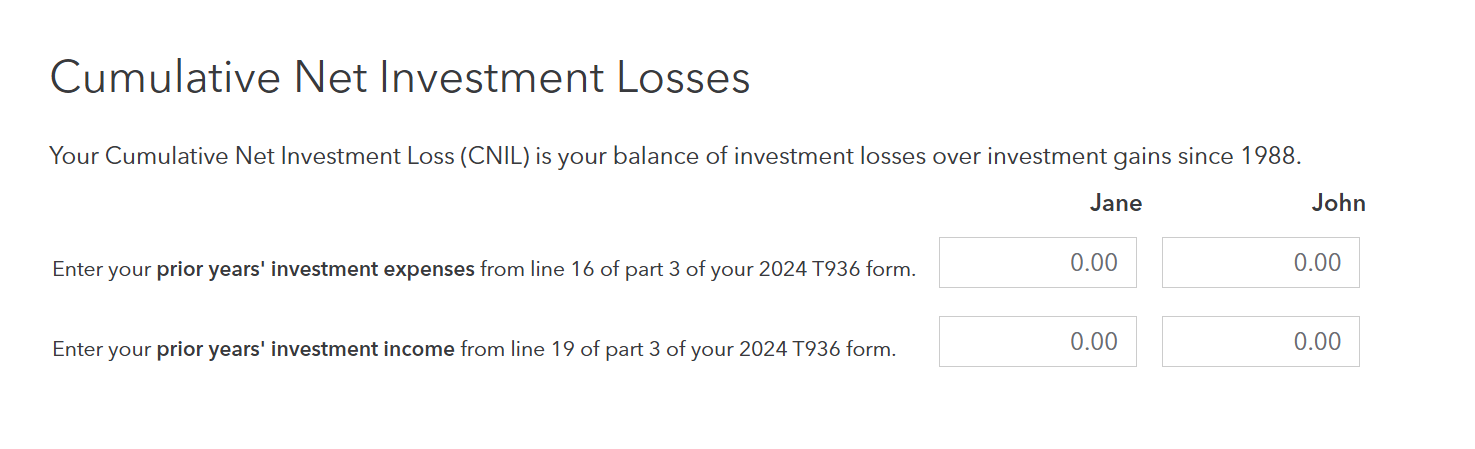Viewport: 1475px width, 449px height.
Task: Click "2024 T936 form" in the income row
Action: tap(827, 350)
